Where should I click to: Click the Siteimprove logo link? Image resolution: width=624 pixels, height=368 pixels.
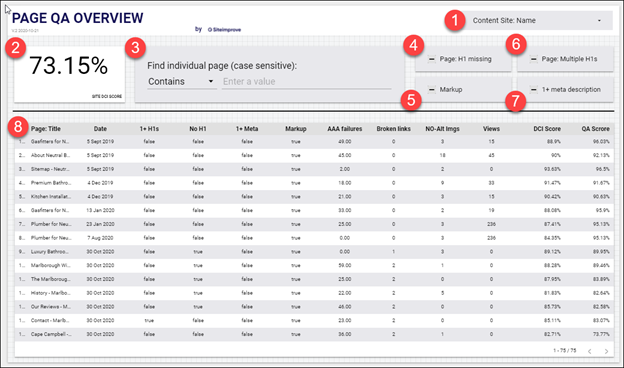click(x=224, y=29)
